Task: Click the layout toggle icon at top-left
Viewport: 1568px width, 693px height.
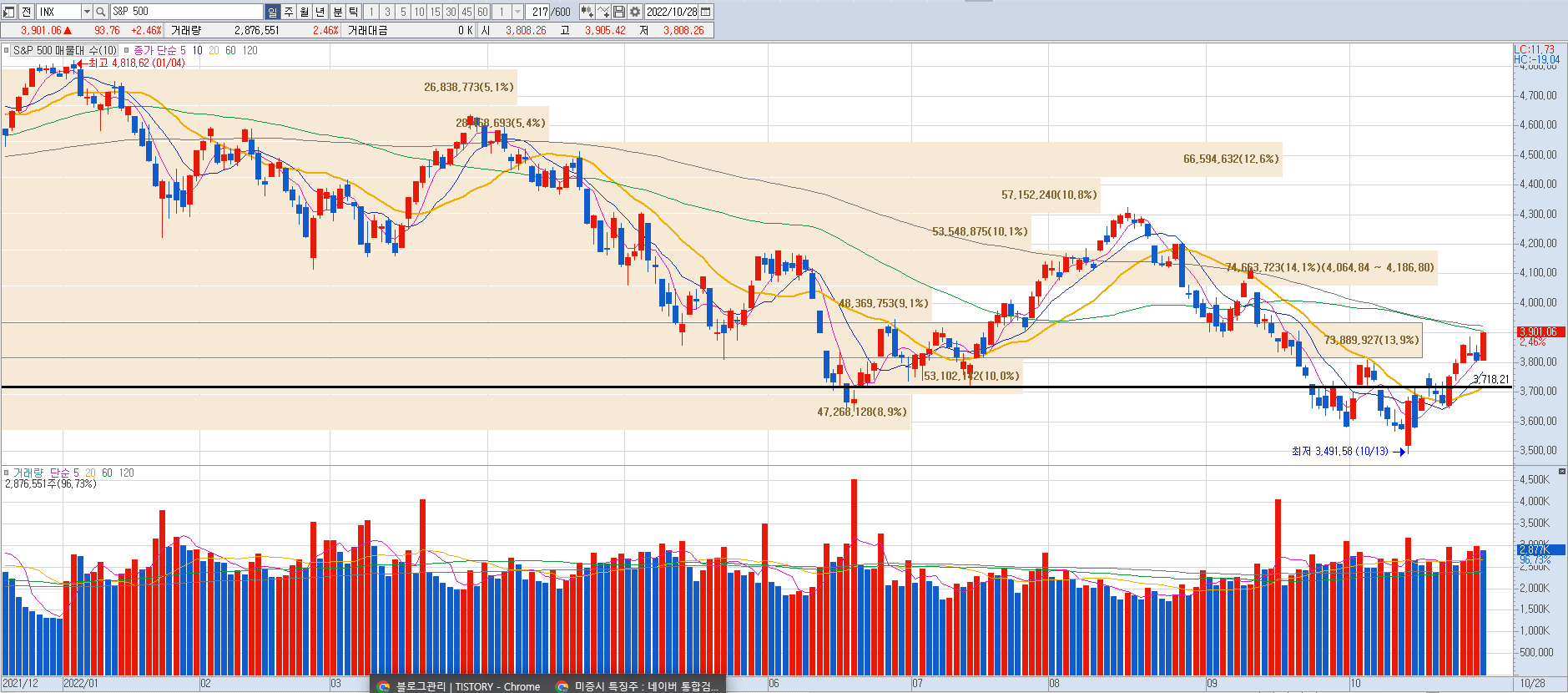Action: pyautogui.click(x=9, y=12)
